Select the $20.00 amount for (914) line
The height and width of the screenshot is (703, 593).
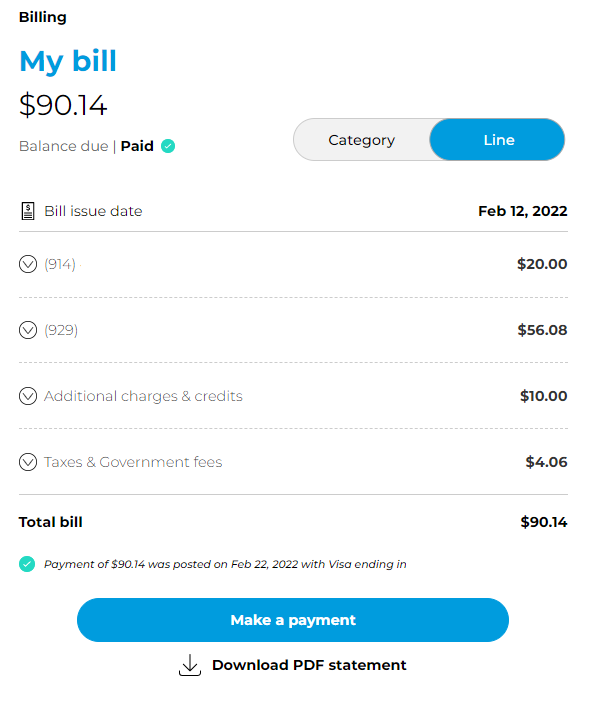tap(542, 264)
